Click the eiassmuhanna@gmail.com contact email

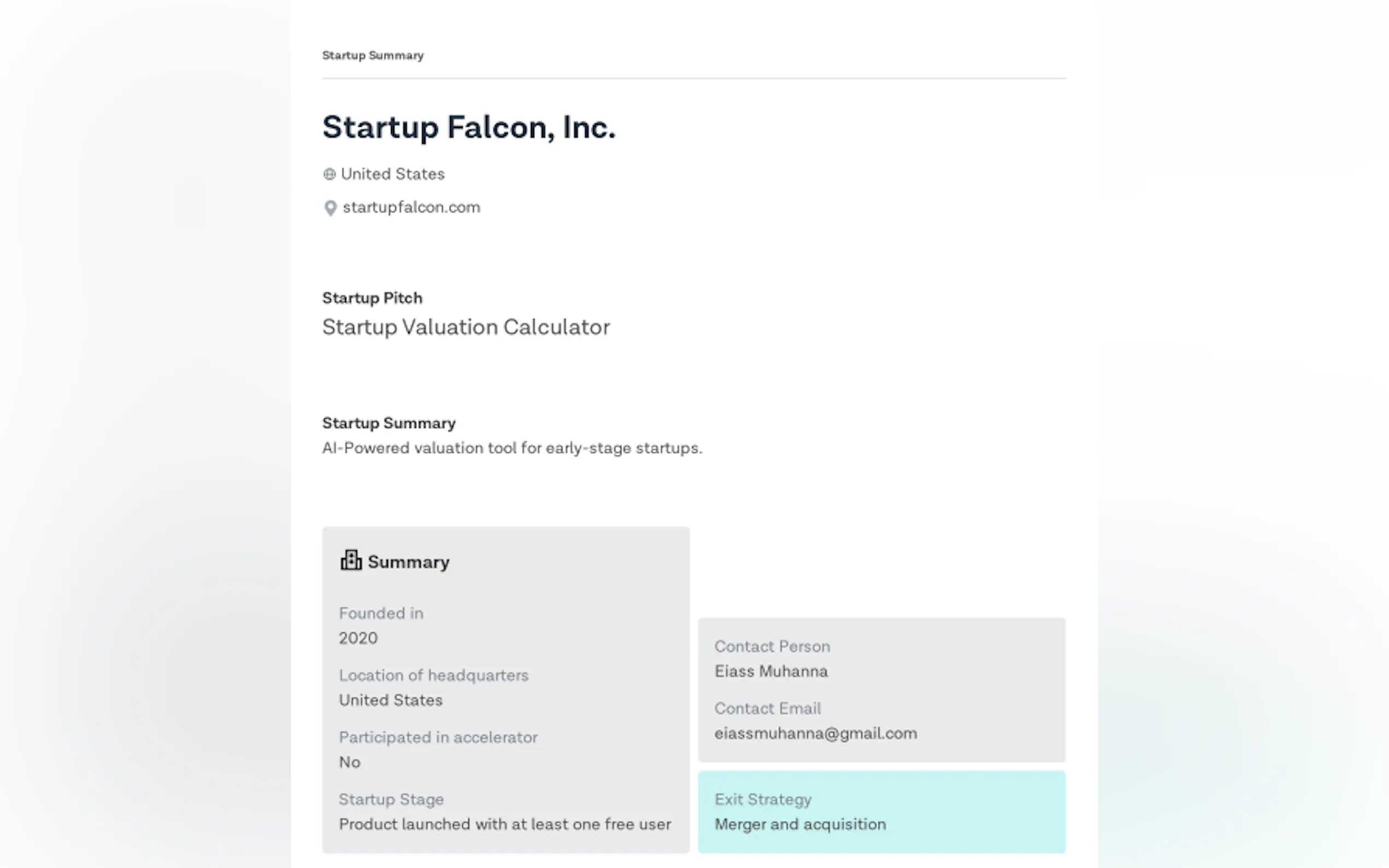[815, 734]
